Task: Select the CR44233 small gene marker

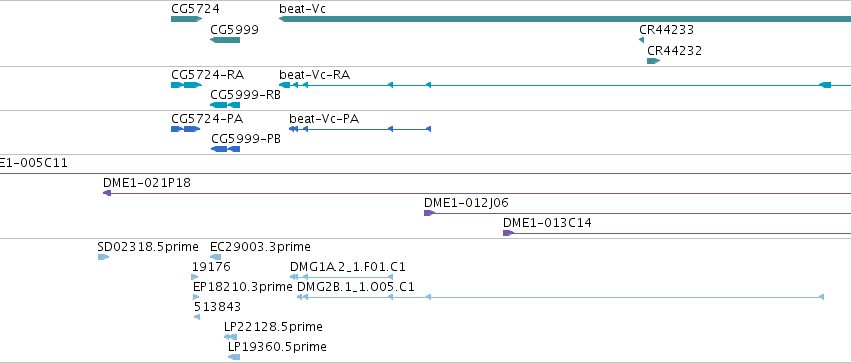Action: click(642, 40)
